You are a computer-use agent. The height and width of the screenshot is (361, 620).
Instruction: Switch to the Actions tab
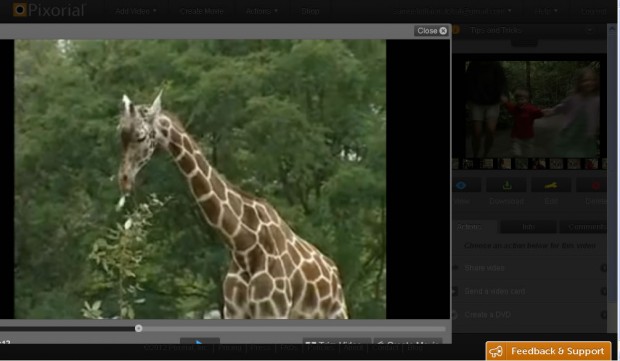pyautogui.click(x=469, y=227)
